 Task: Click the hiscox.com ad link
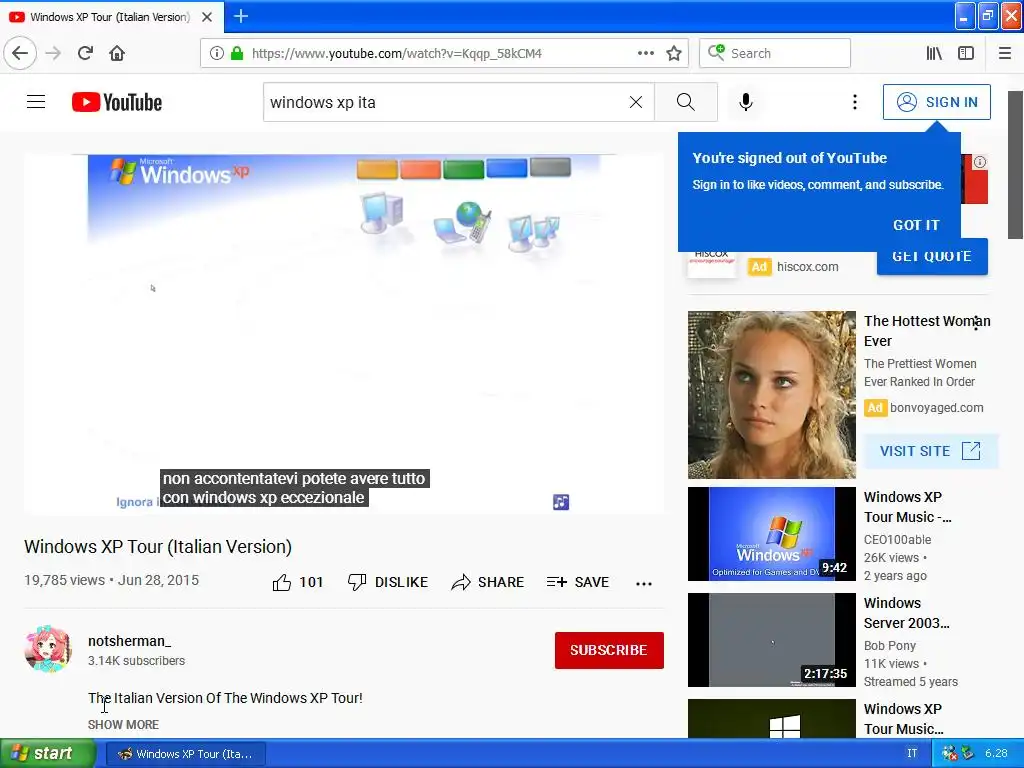(807, 266)
